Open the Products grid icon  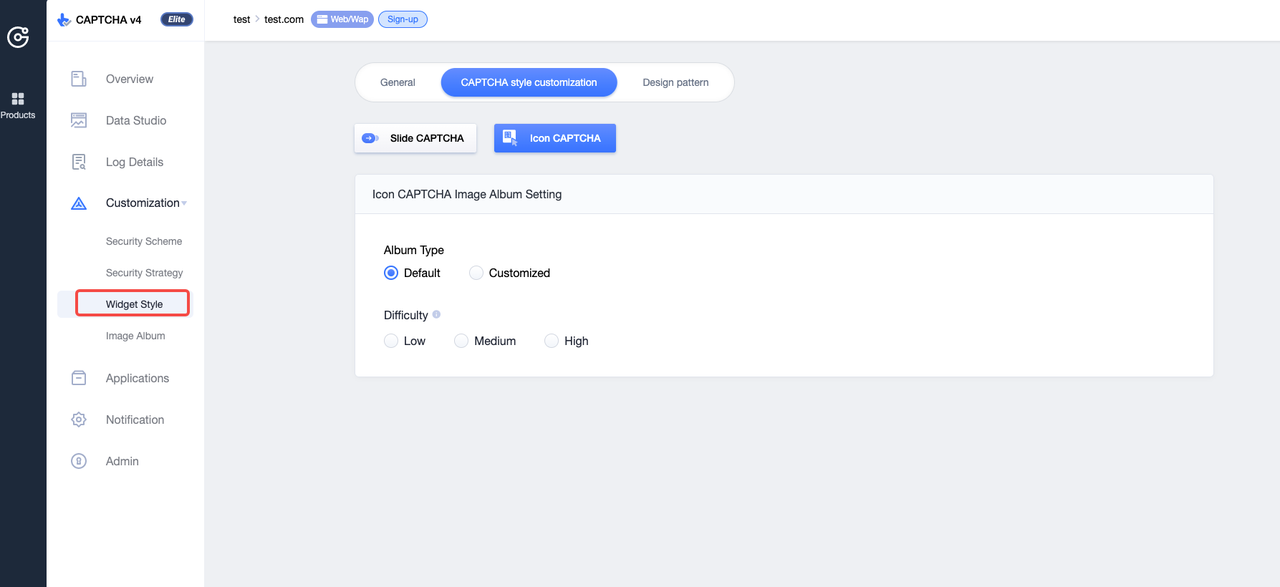pos(18,99)
